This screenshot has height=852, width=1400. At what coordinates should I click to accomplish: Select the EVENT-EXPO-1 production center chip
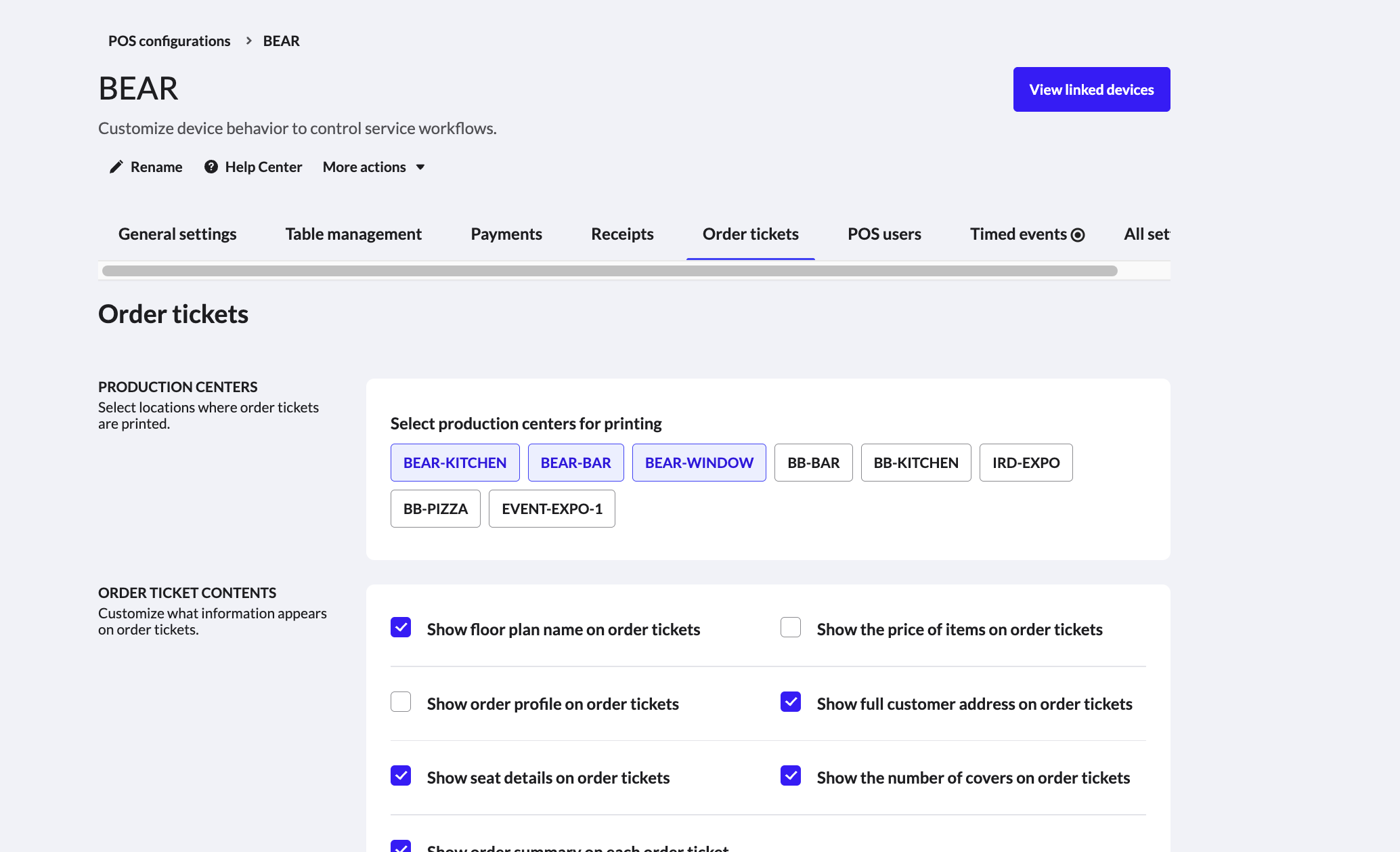click(552, 509)
